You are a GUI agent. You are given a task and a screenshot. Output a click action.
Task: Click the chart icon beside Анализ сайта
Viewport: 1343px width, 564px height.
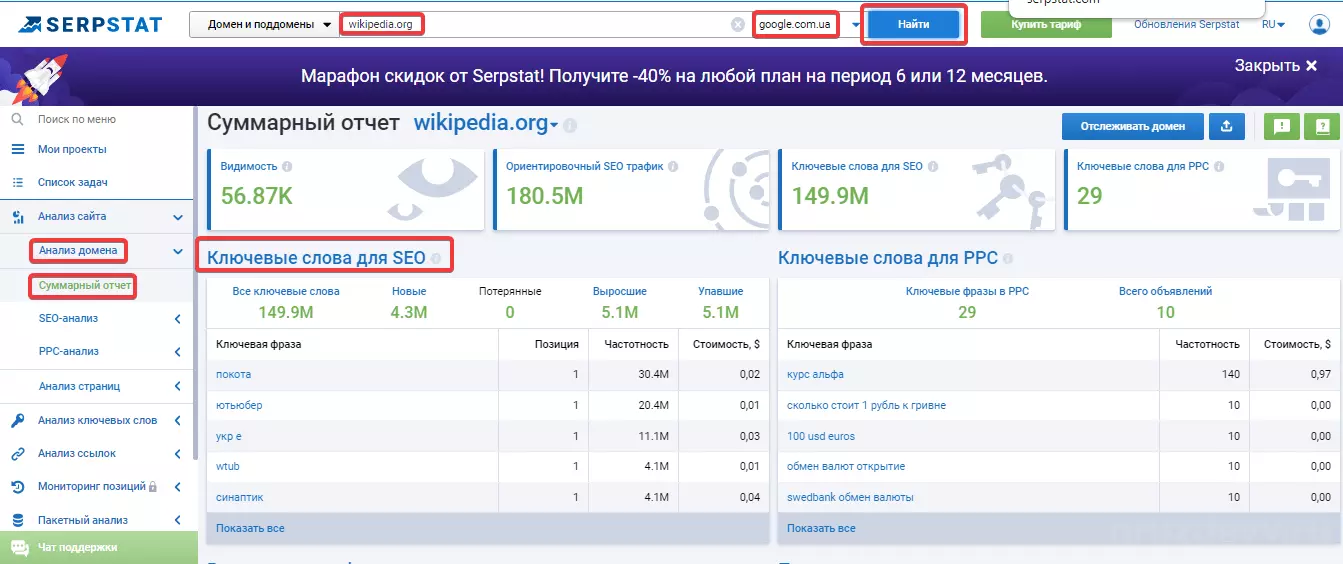pyautogui.click(x=17, y=217)
